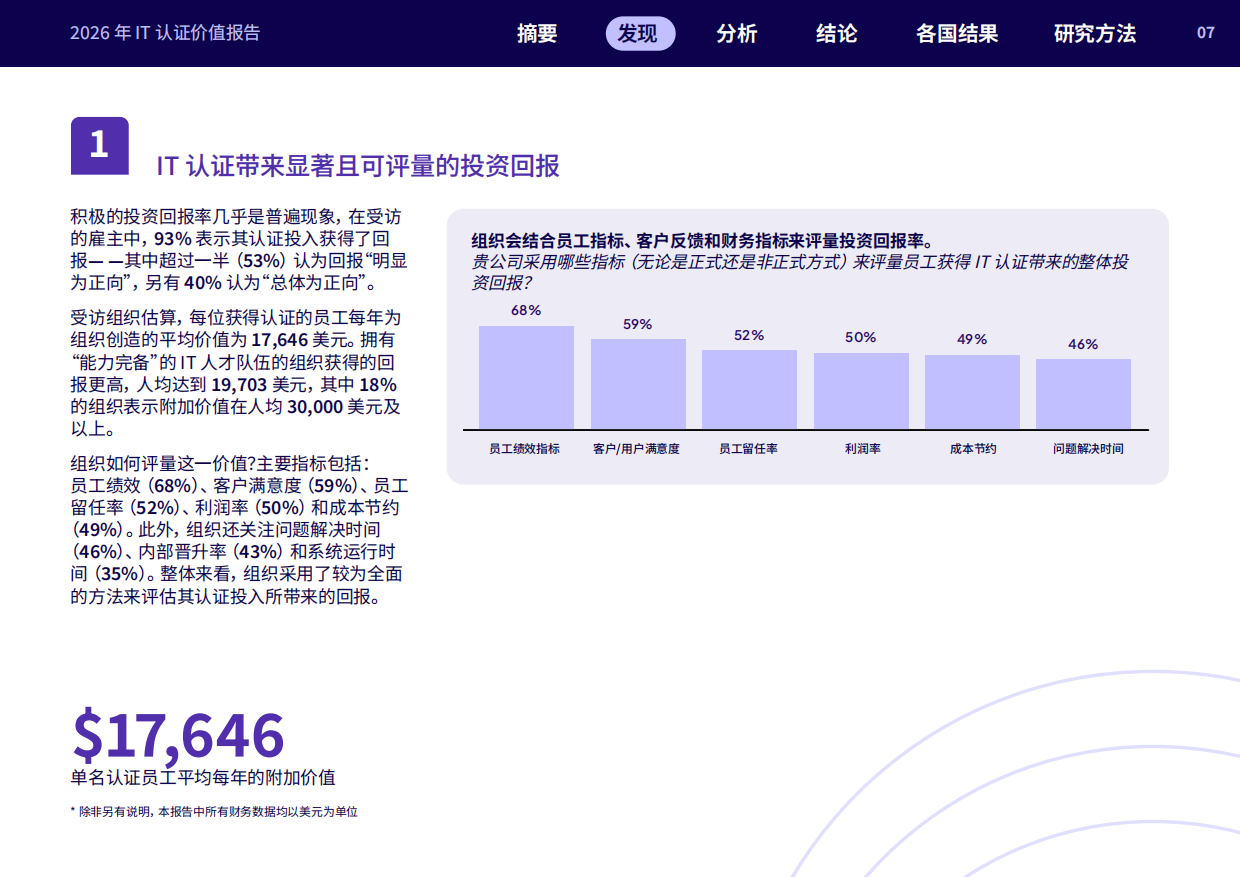Click caption 单名认证员工平均每年的附加价值

click(203, 777)
